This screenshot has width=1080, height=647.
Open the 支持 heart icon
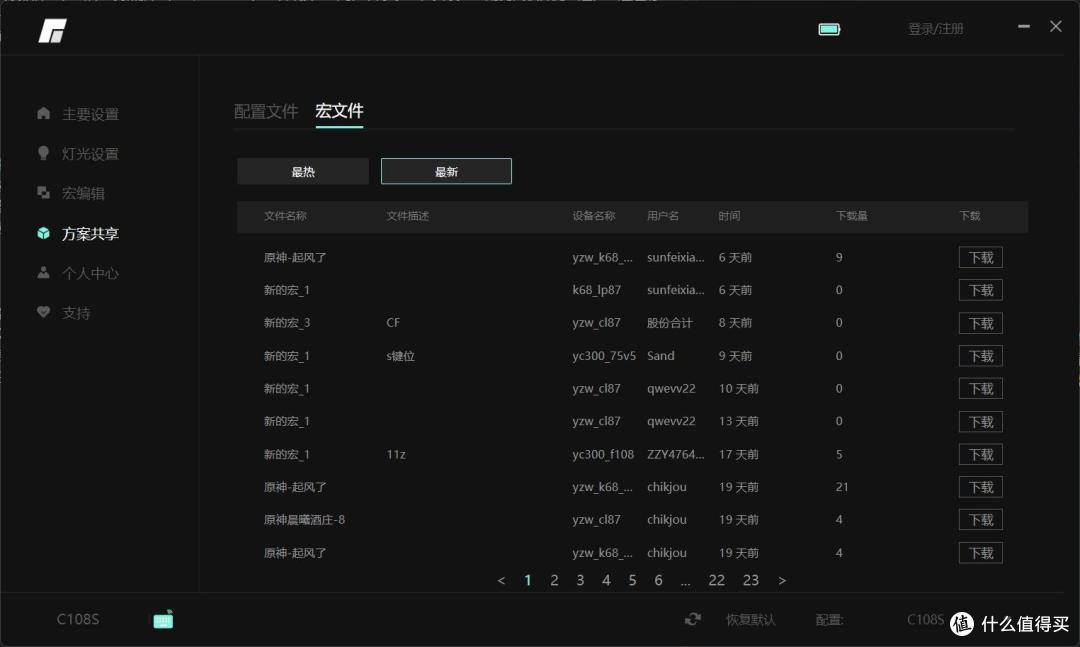[43, 312]
